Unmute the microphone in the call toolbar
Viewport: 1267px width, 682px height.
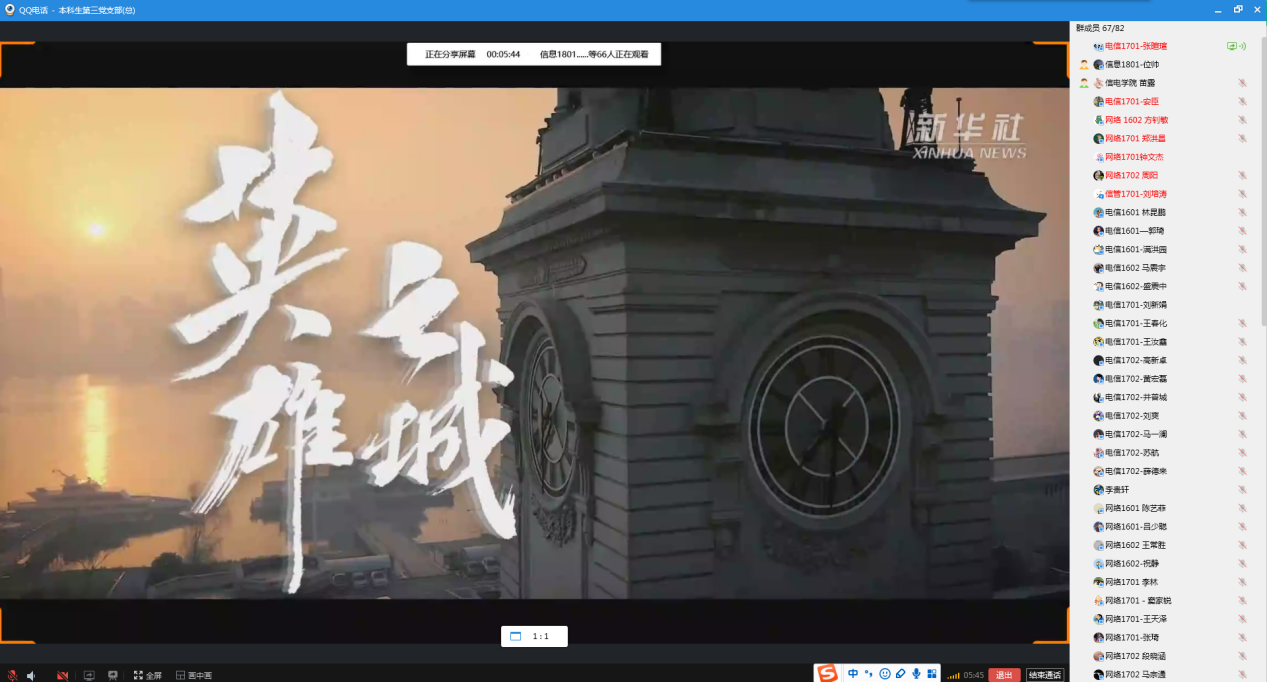(13, 675)
